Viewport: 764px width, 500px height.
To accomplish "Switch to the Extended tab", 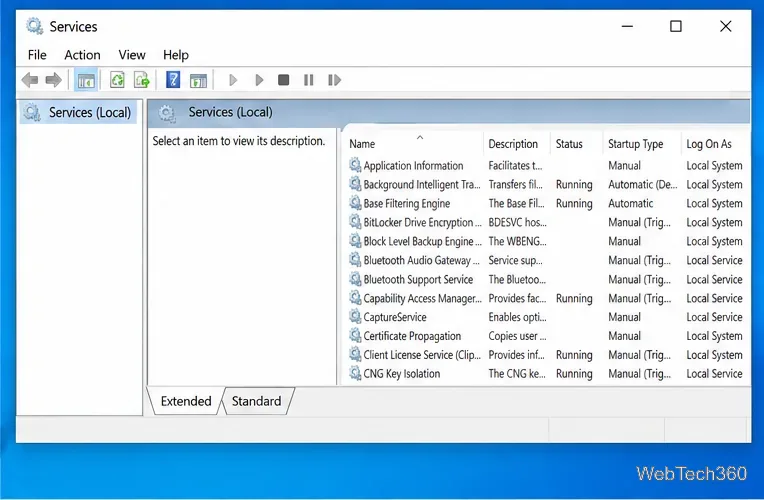I will pos(186,401).
